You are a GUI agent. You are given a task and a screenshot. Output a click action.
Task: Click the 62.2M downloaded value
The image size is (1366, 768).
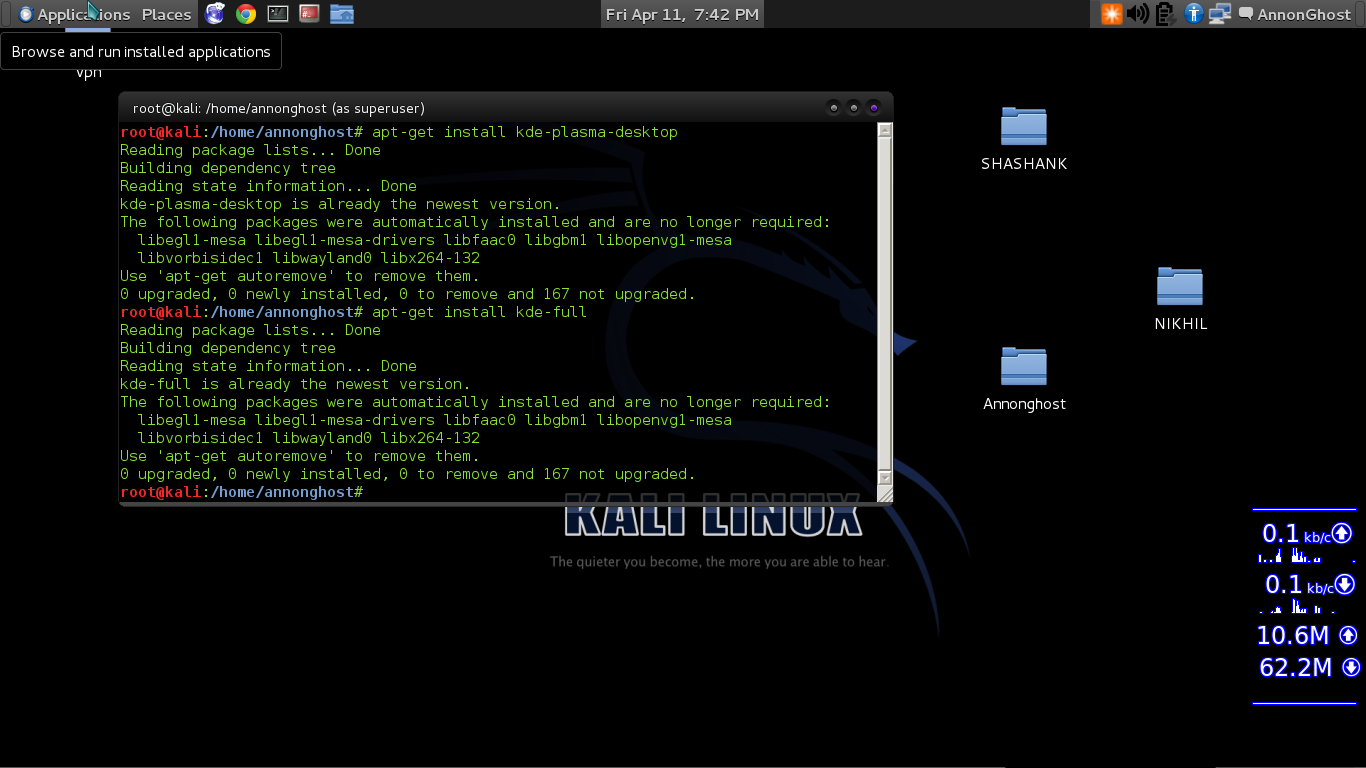tap(1296, 667)
